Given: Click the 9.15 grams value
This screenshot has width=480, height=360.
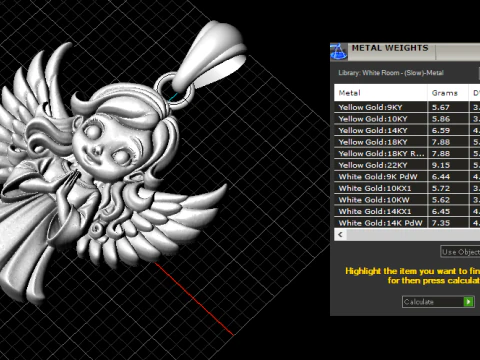Looking at the screenshot, I should click(x=441, y=165).
